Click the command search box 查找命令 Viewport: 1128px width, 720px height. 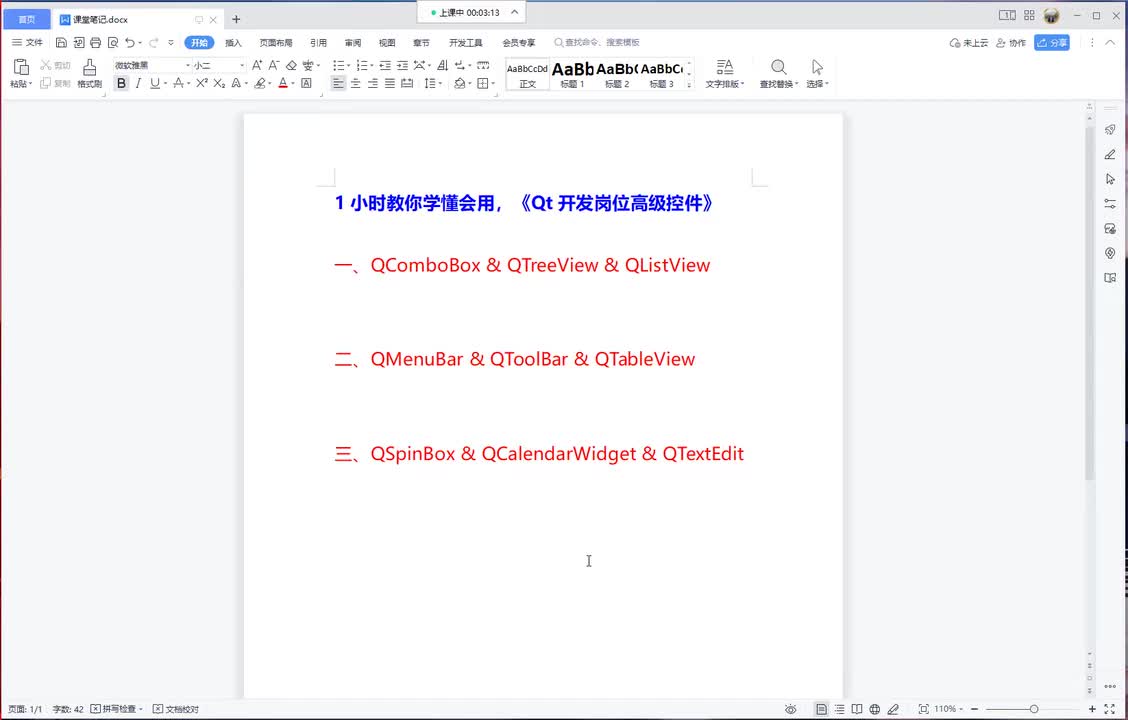tap(597, 42)
